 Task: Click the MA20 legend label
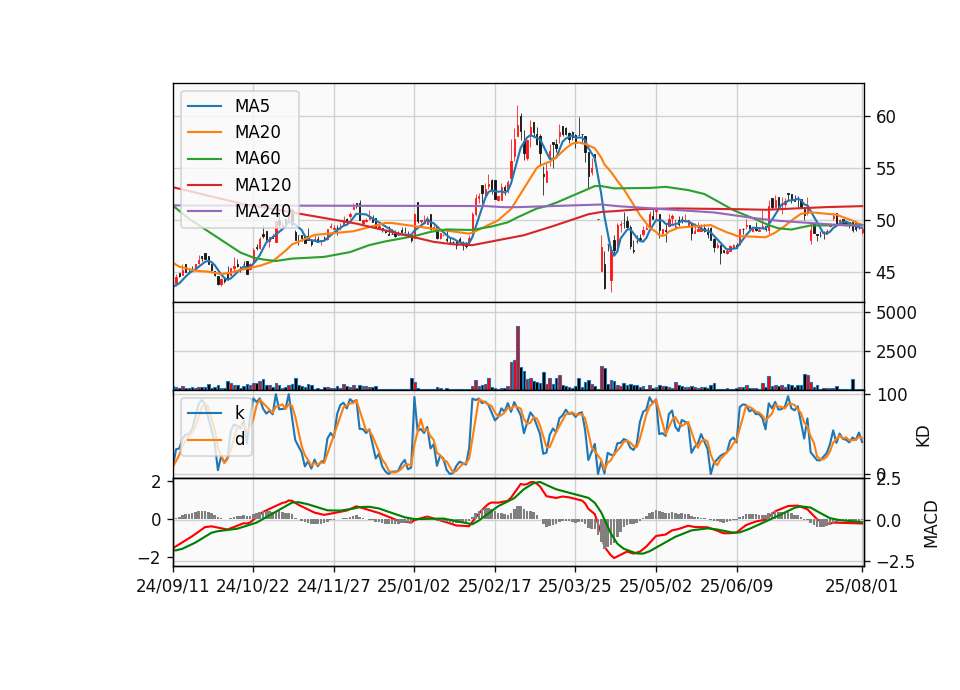[x=257, y=132]
